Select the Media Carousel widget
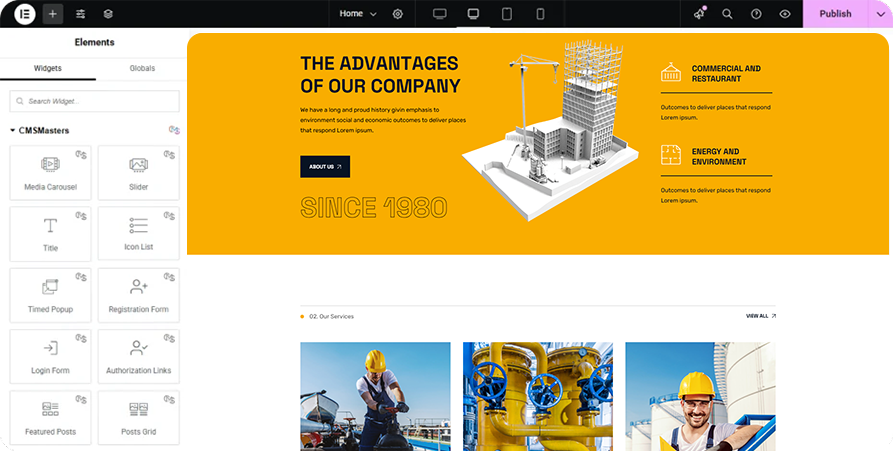 click(50, 173)
